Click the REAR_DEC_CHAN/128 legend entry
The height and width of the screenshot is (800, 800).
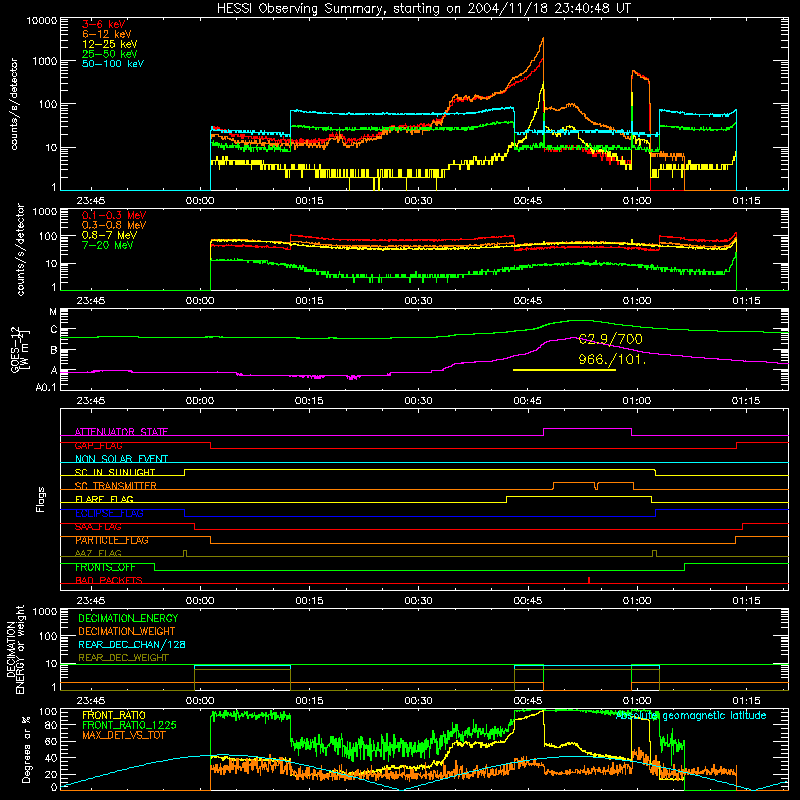(132, 644)
